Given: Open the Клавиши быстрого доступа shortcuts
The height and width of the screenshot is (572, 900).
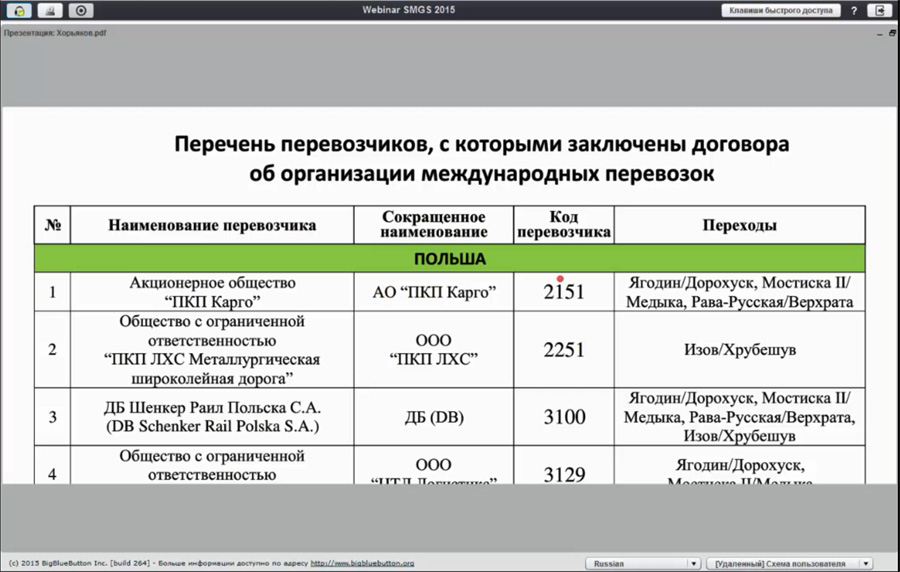Looking at the screenshot, I should click(780, 10).
